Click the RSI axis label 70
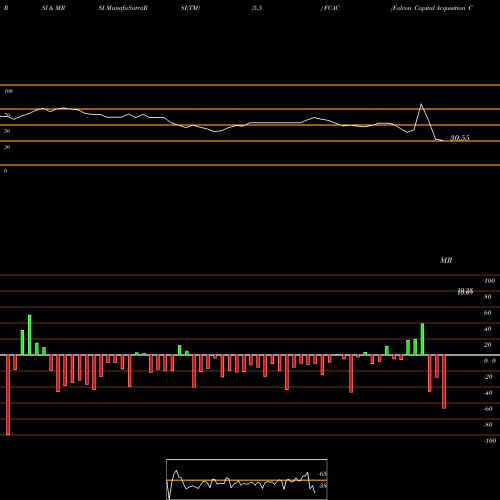 point(7,115)
